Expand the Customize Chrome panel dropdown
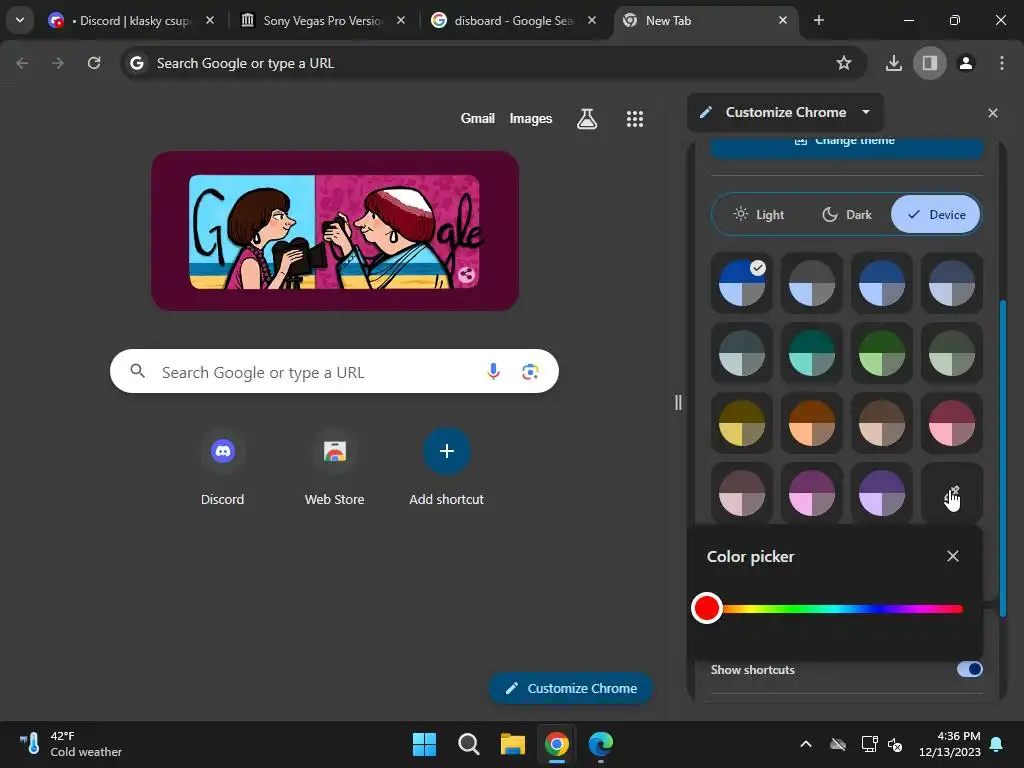This screenshot has height=768, width=1024. [866, 112]
